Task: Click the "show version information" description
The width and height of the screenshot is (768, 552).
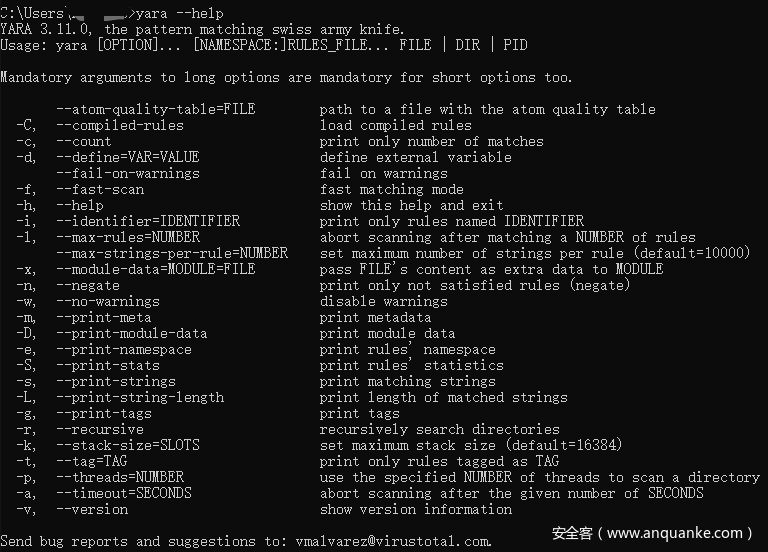Action: (415, 509)
